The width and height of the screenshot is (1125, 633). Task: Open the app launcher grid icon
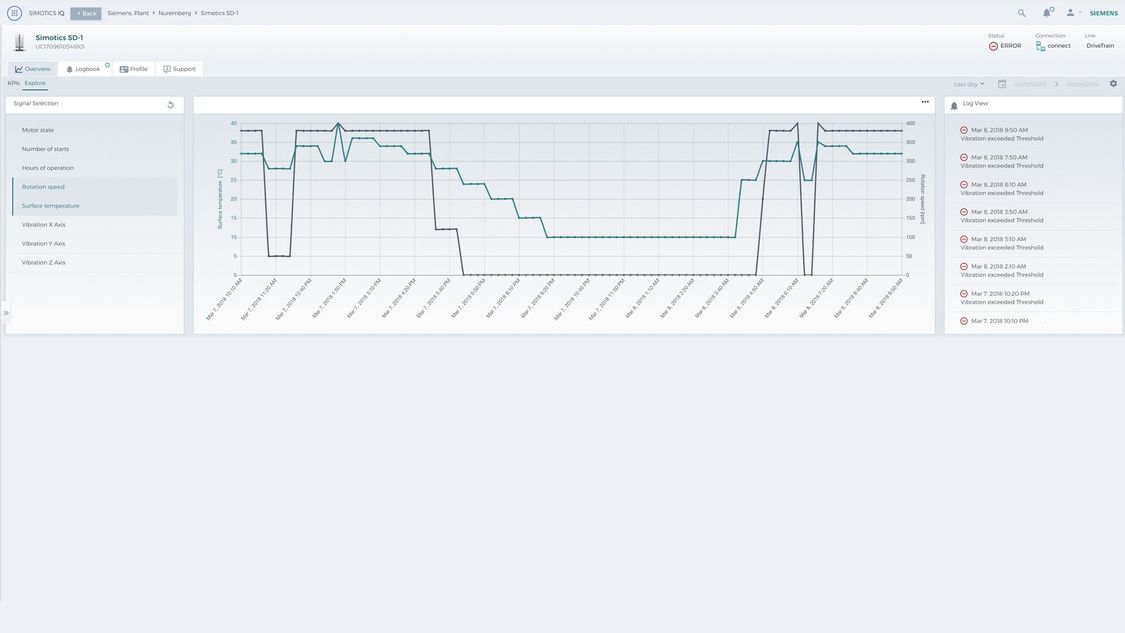click(x=14, y=13)
